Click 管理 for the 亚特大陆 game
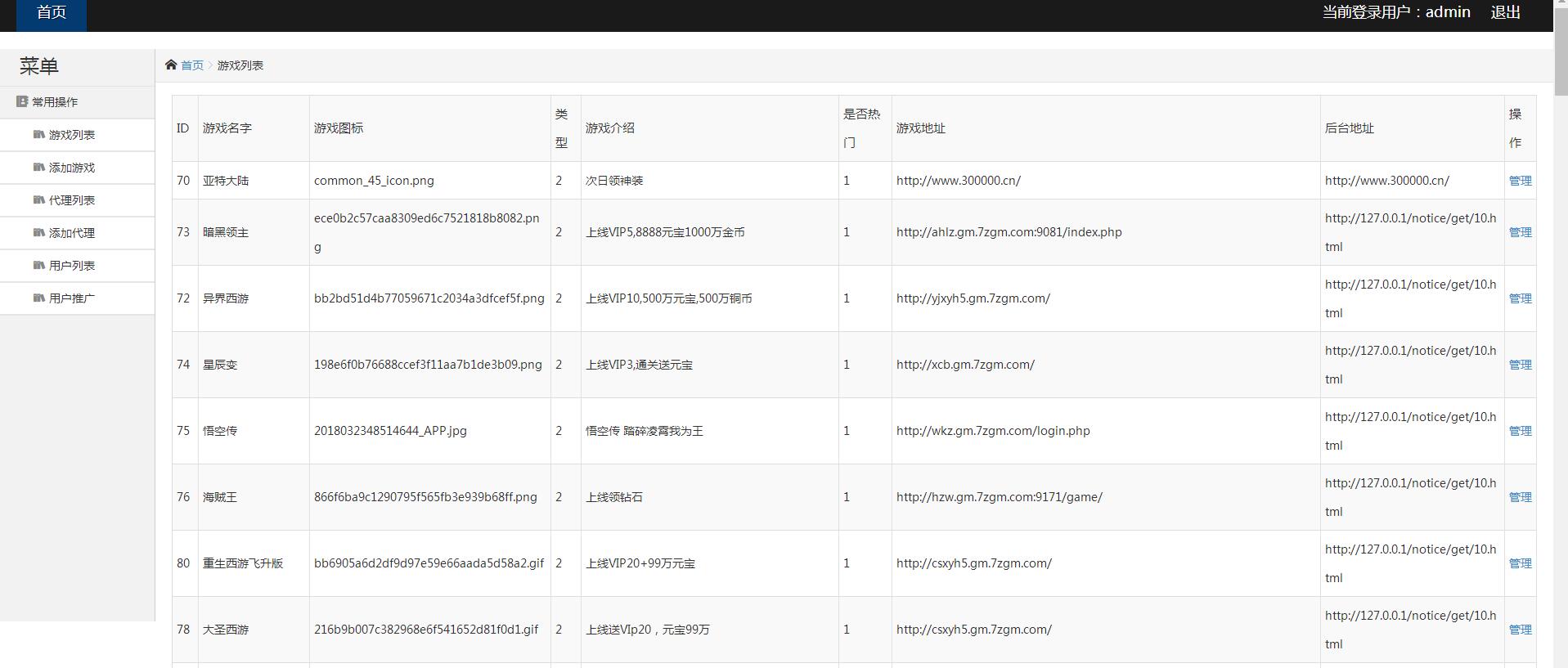 point(1520,181)
